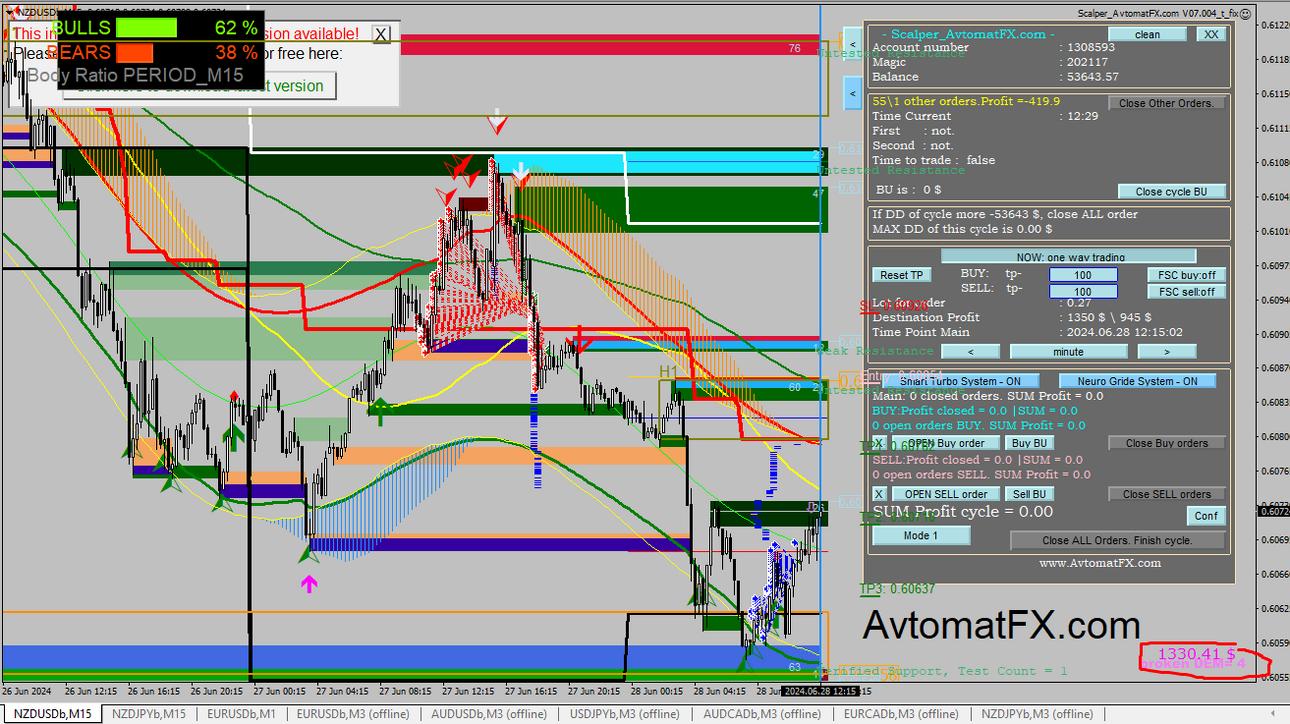The image size is (1290, 724).
Task: Click the magenta up arrow on the chart
Action: [309, 583]
